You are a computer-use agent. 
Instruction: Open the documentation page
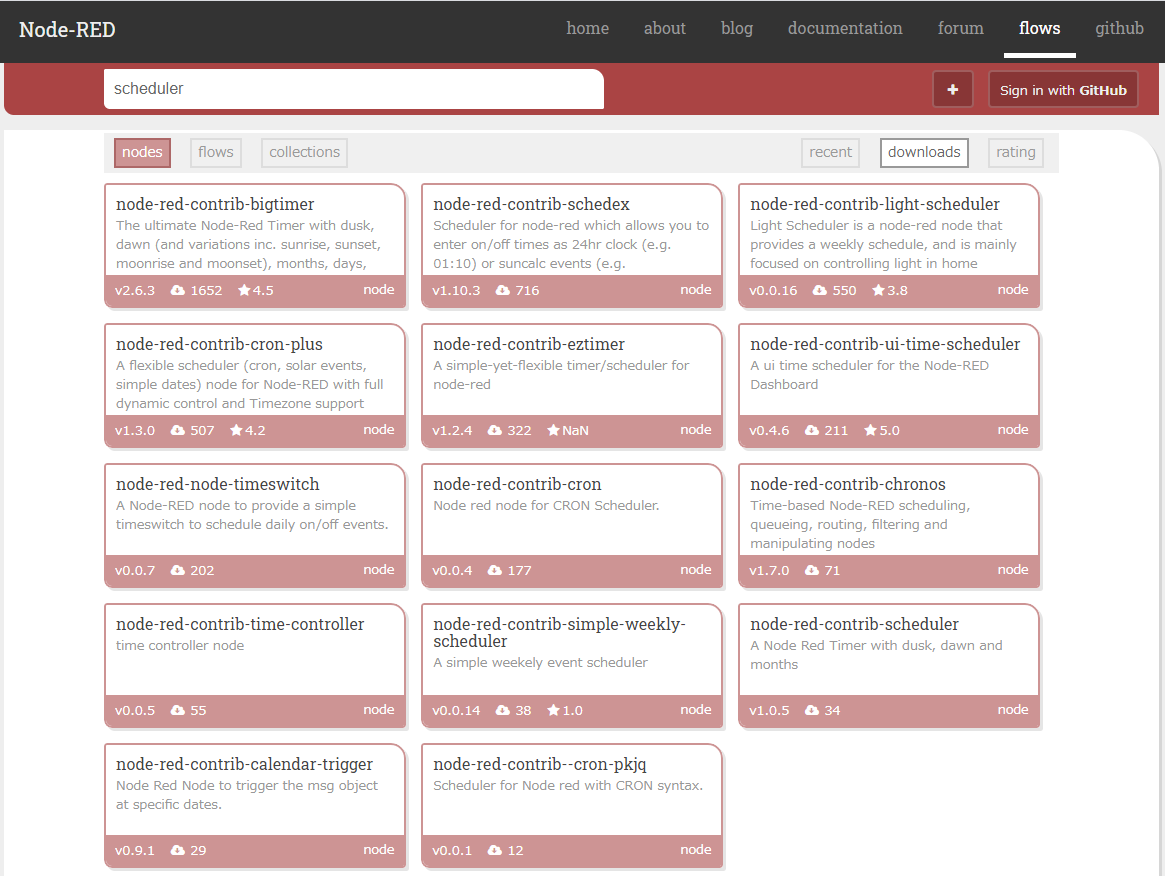point(845,28)
